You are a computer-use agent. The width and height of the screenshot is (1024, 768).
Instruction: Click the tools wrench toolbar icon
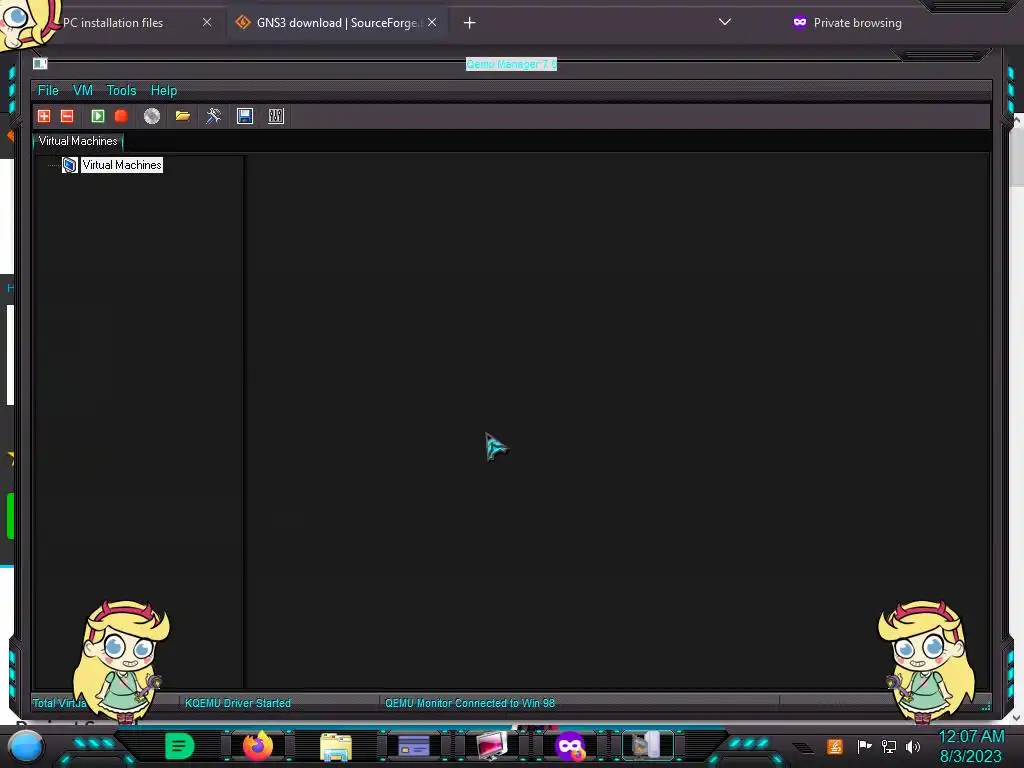(x=214, y=116)
